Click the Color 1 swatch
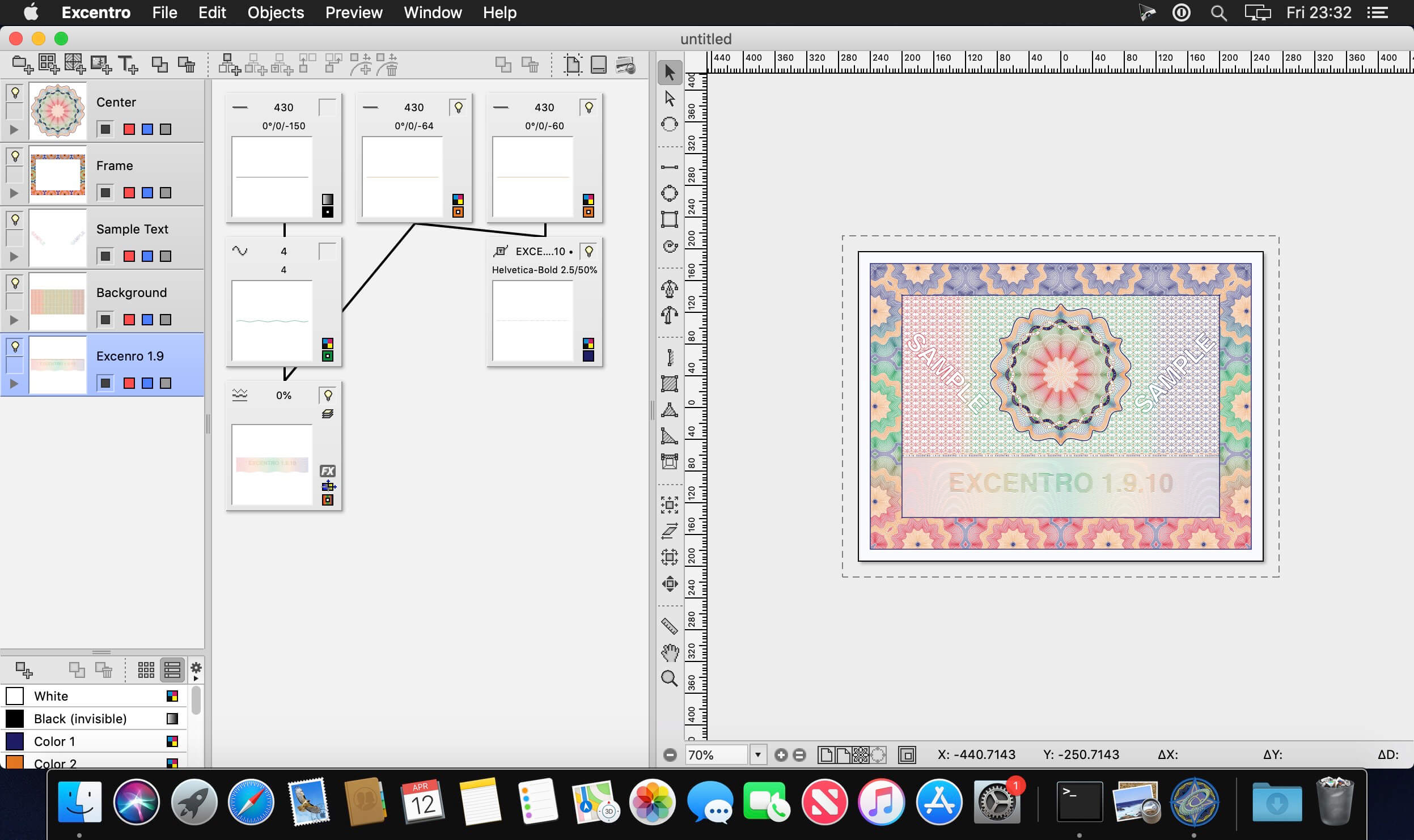This screenshot has height=840, width=1414. click(x=15, y=741)
